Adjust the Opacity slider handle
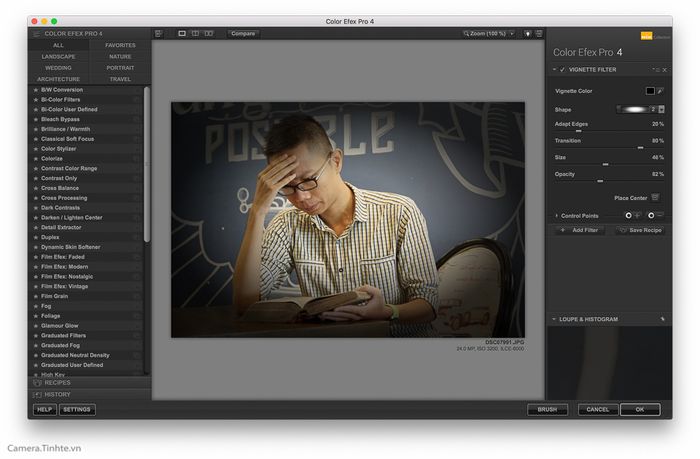This screenshot has width=700, height=459. pyautogui.click(x=600, y=181)
